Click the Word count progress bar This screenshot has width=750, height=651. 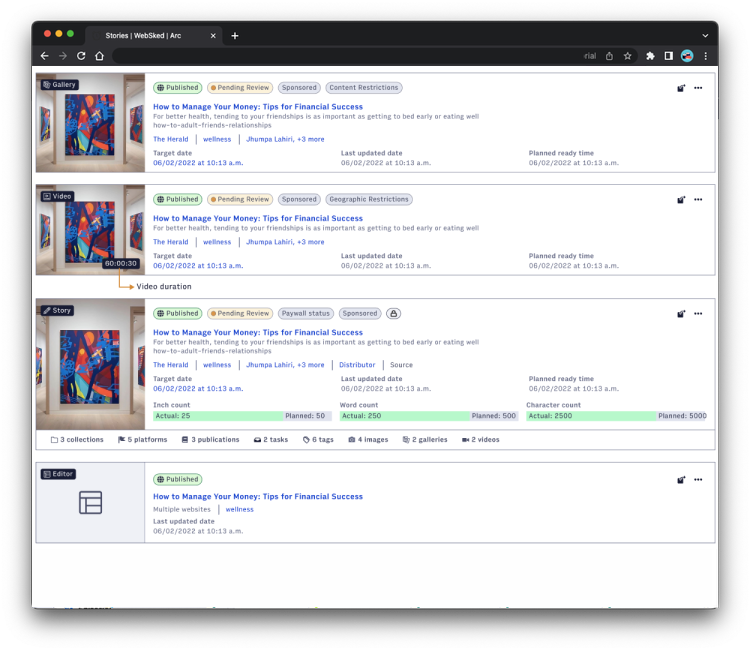click(x=429, y=416)
